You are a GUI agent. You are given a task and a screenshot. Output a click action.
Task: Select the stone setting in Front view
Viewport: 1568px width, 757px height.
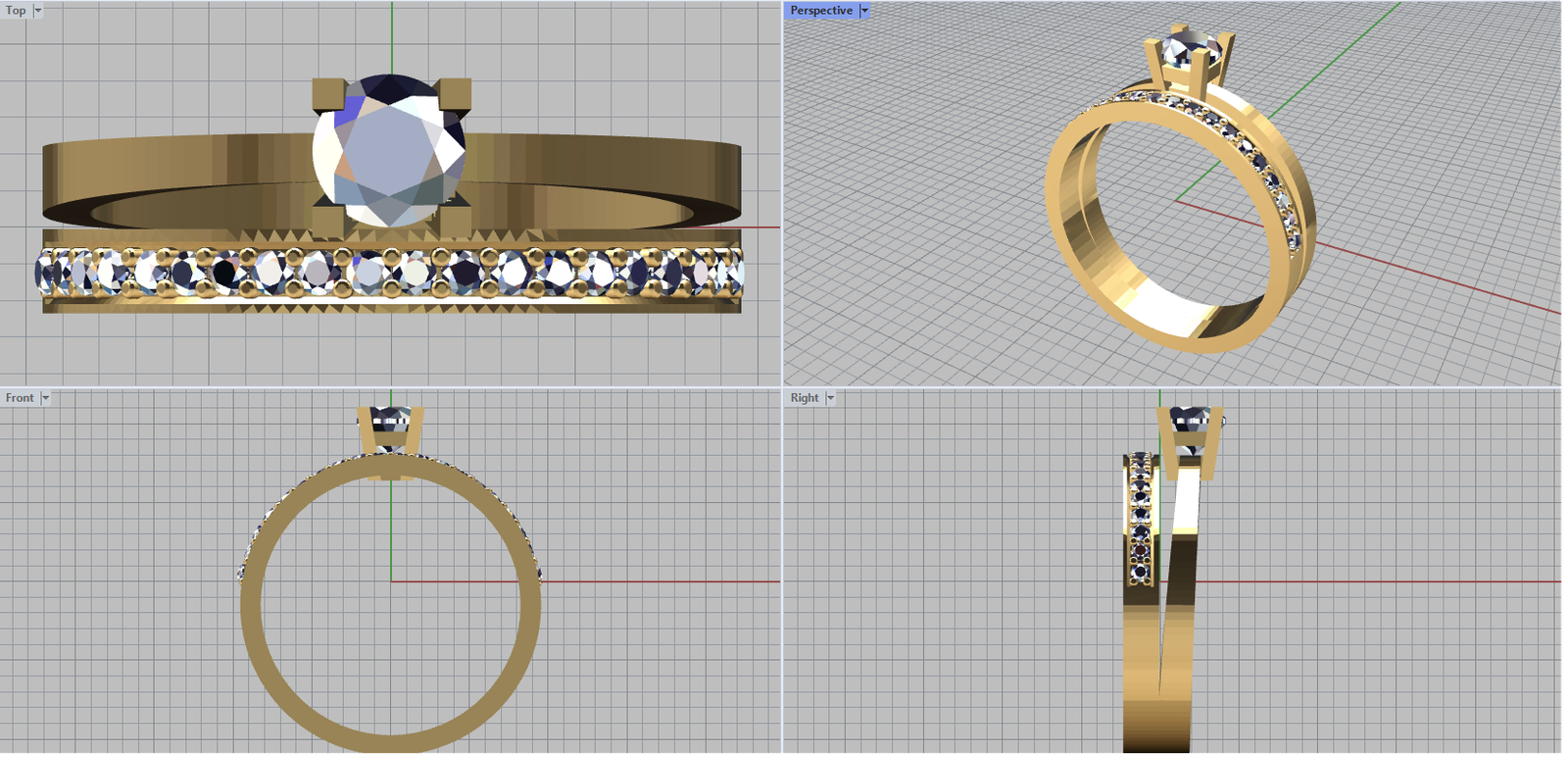[391, 429]
